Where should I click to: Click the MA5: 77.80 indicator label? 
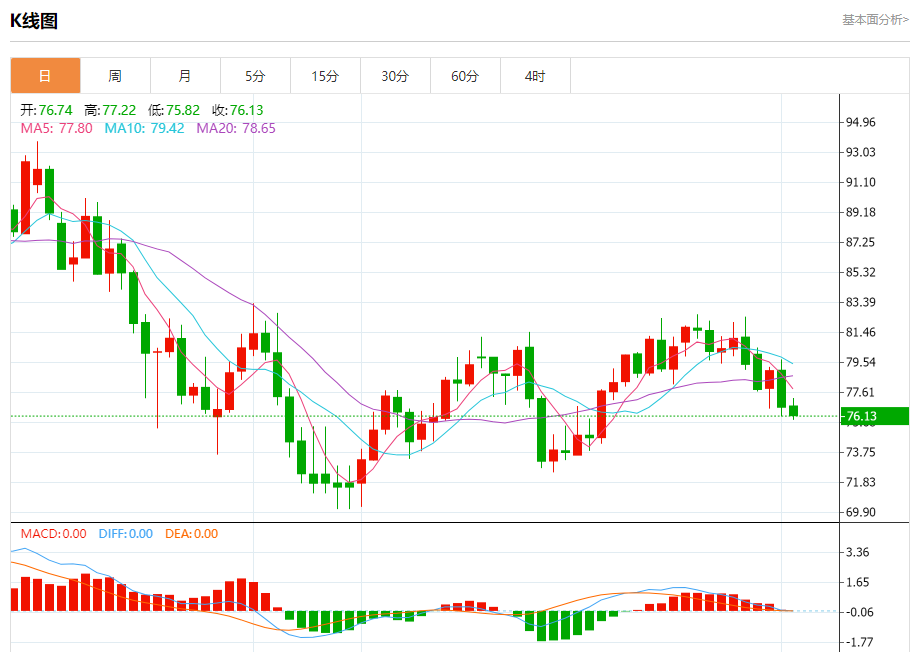click(56, 128)
